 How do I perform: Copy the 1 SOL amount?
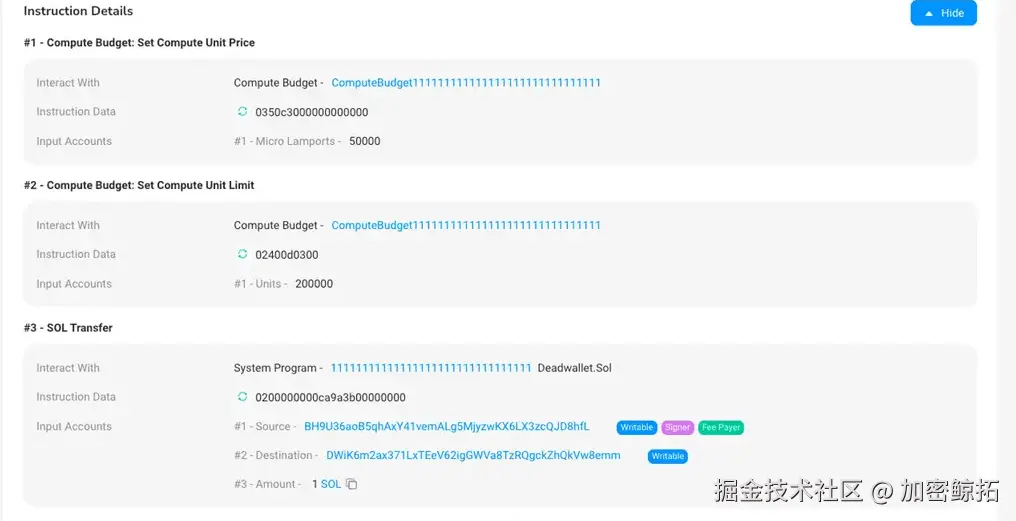(351, 484)
